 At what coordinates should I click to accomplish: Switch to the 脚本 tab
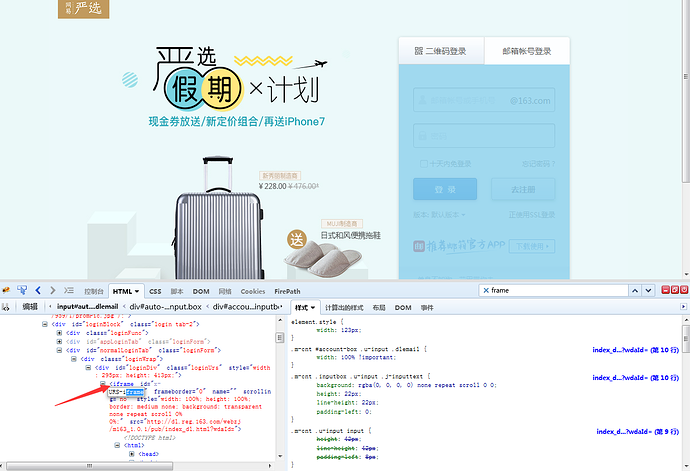pyautogui.click(x=177, y=291)
